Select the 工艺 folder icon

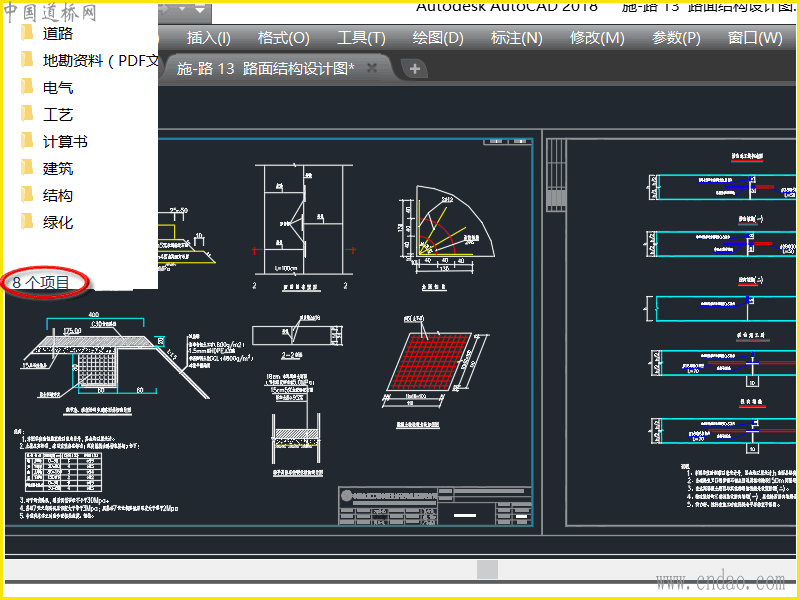click(x=27, y=114)
